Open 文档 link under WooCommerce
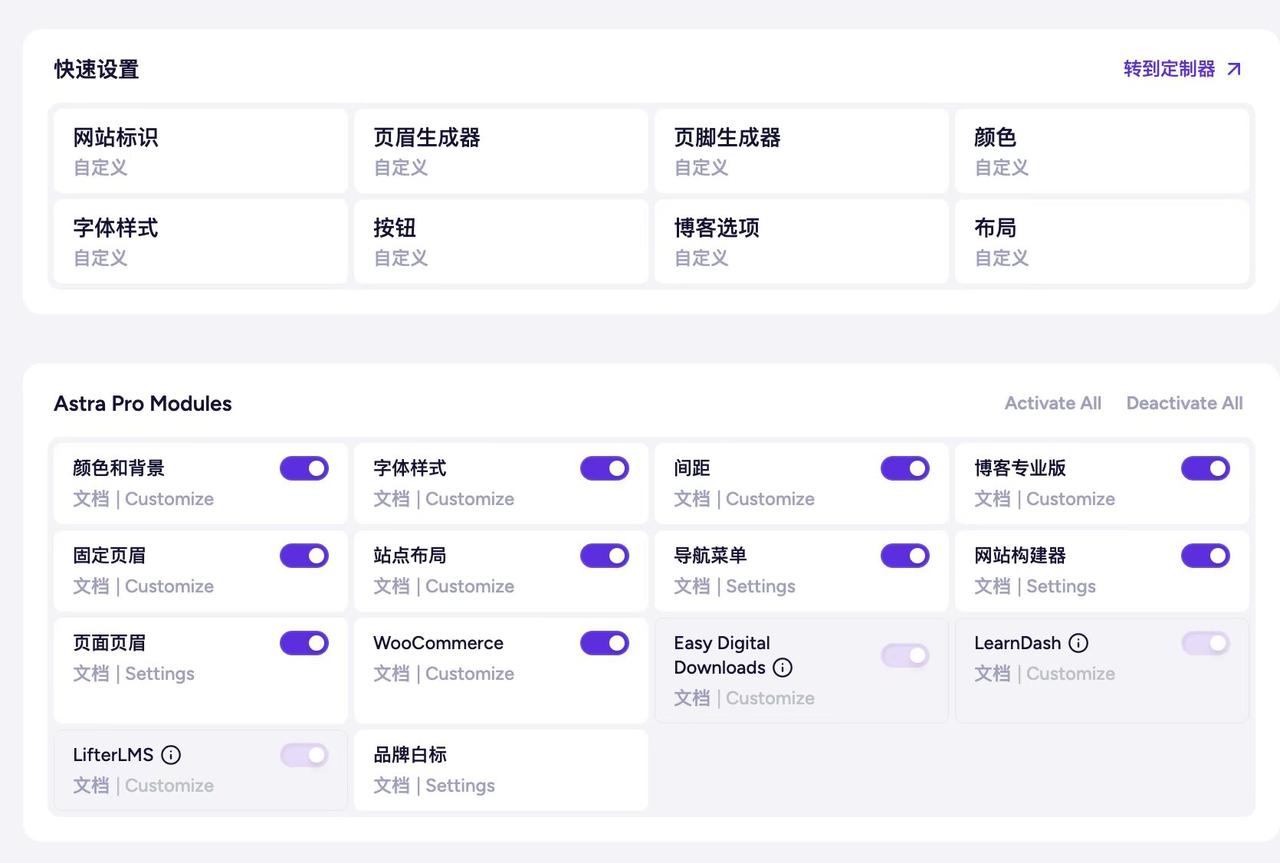Viewport: 1280px width, 863px height. click(x=392, y=674)
